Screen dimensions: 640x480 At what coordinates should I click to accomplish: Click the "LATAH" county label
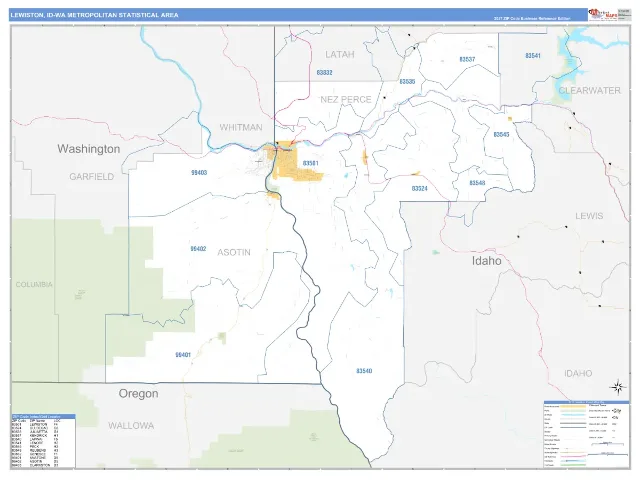click(340, 54)
